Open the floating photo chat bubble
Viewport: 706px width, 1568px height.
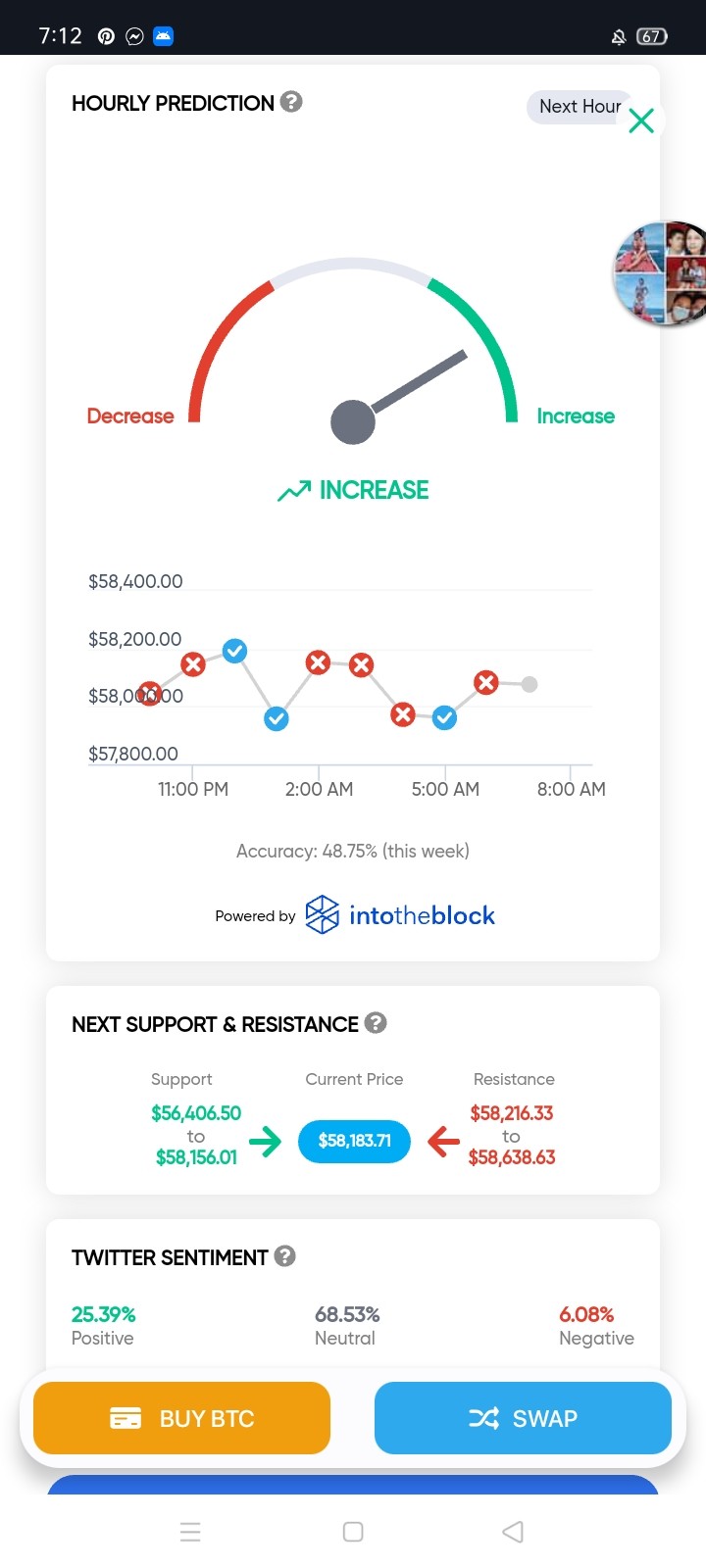pyautogui.click(x=662, y=273)
